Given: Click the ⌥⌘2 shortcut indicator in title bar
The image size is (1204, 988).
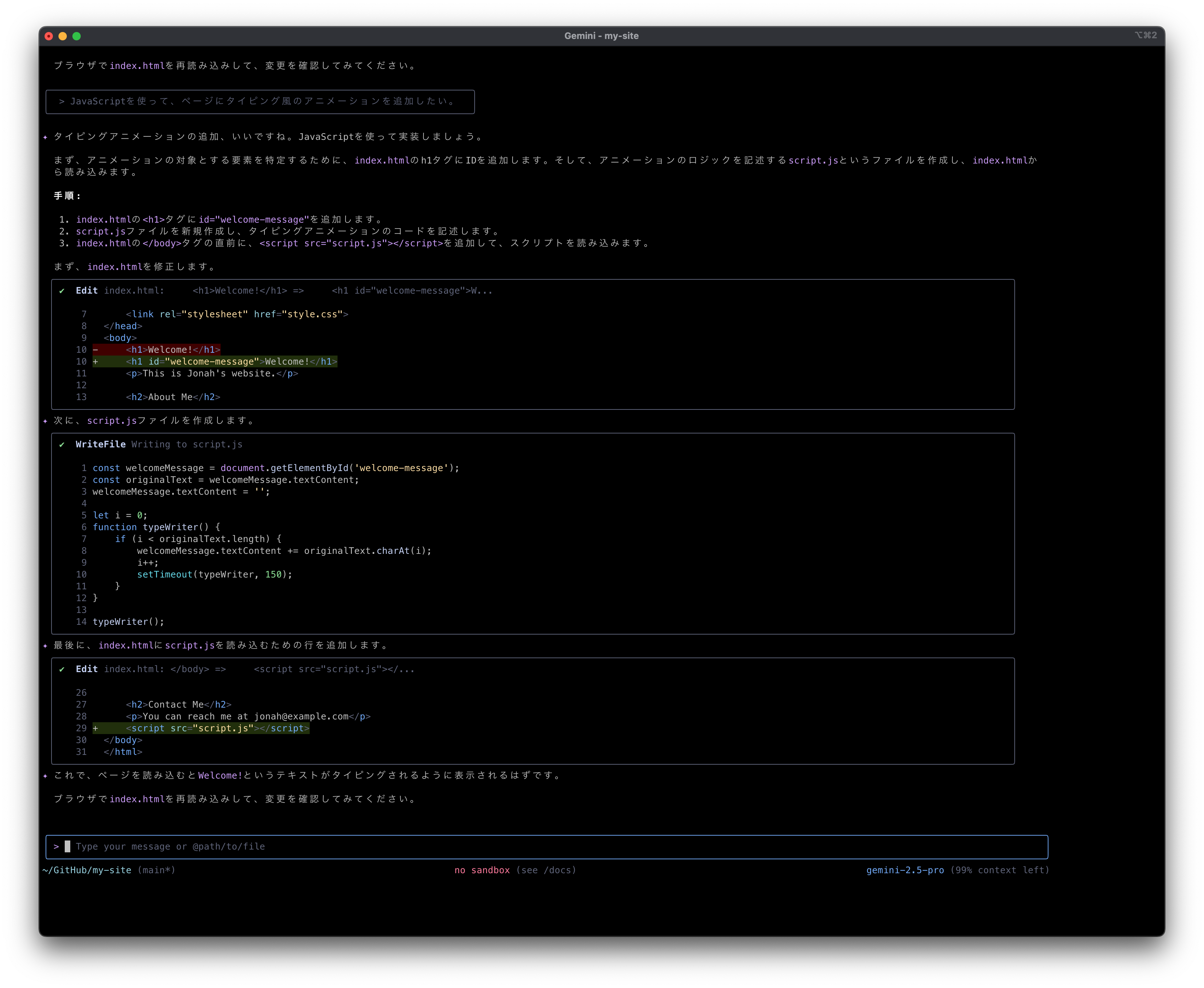Looking at the screenshot, I should (x=1145, y=35).
